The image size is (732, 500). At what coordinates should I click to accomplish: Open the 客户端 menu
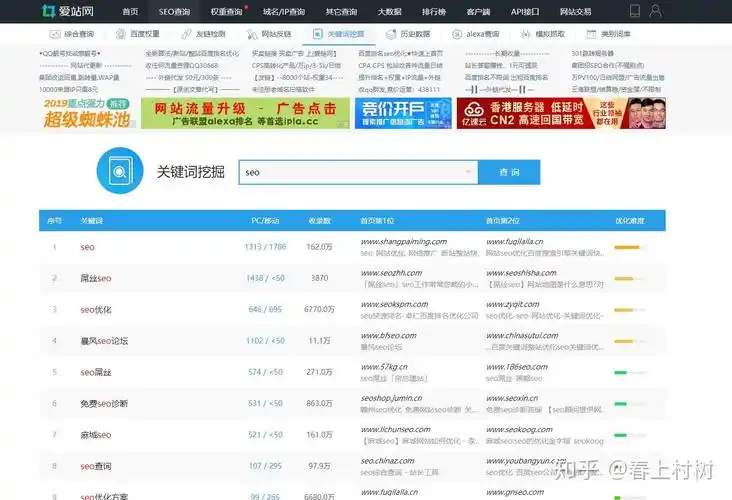coord(479,12)
